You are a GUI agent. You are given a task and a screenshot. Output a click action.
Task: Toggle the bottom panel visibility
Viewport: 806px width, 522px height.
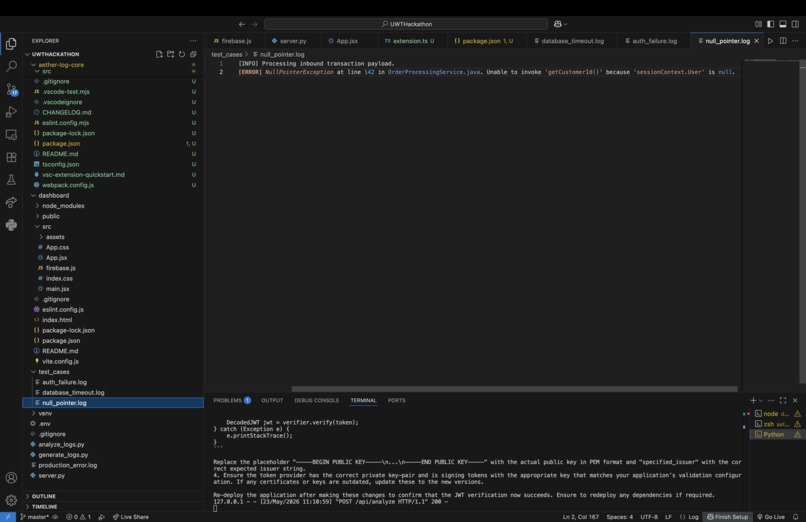pos(783,24)
